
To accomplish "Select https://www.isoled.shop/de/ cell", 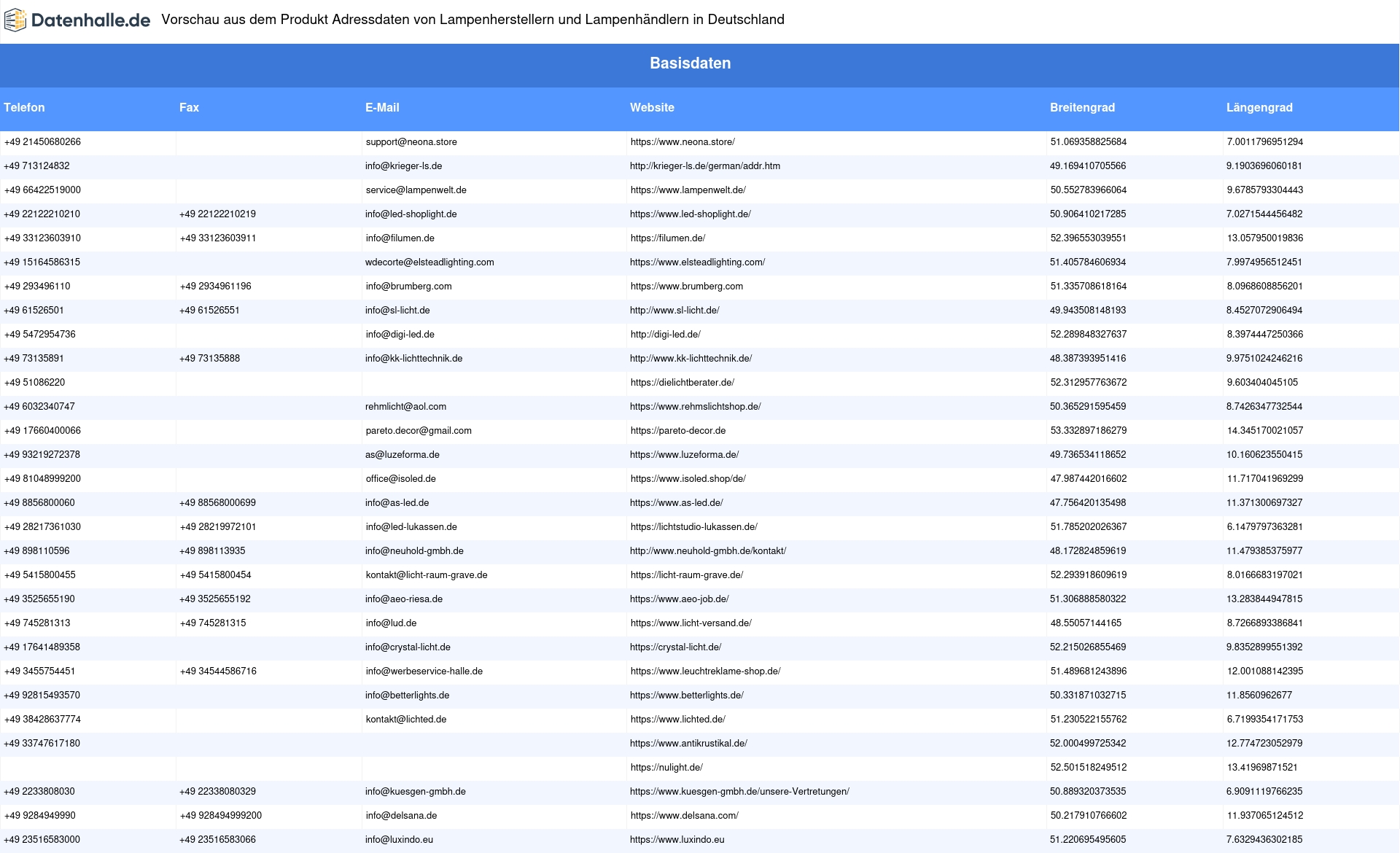I will pos(688,479).
